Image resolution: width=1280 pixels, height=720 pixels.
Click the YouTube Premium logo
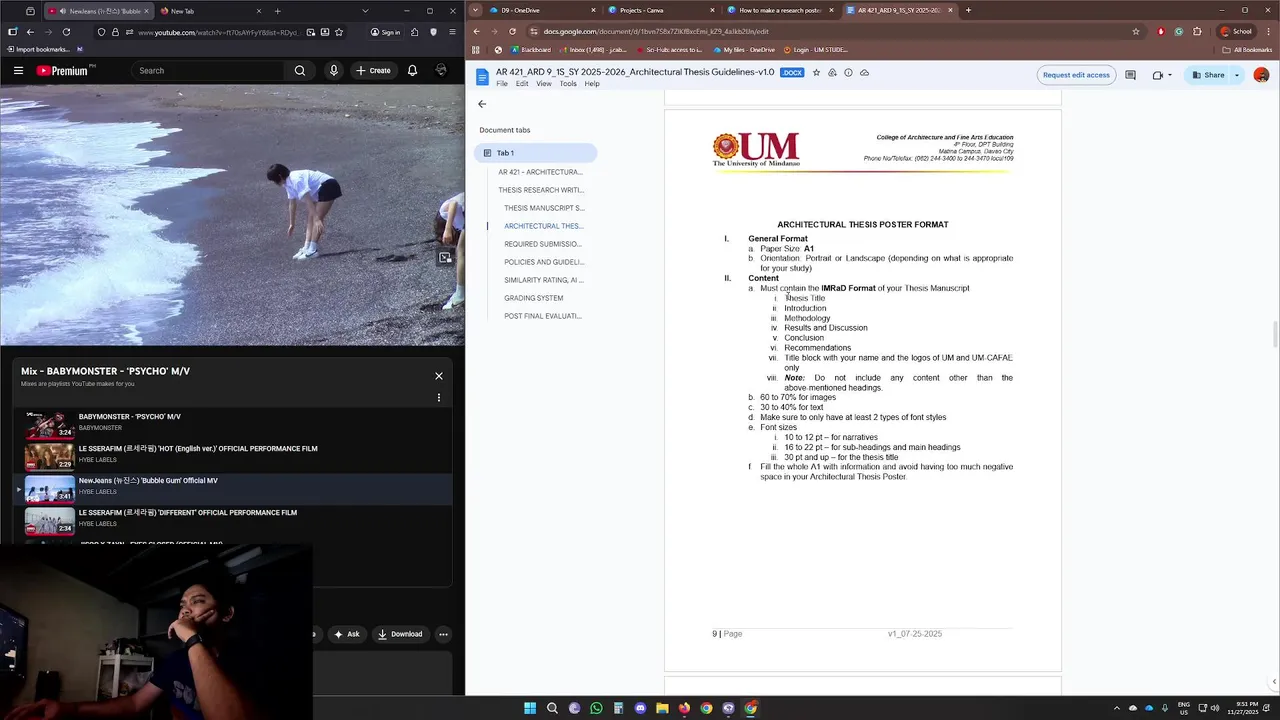click(62, 71)
